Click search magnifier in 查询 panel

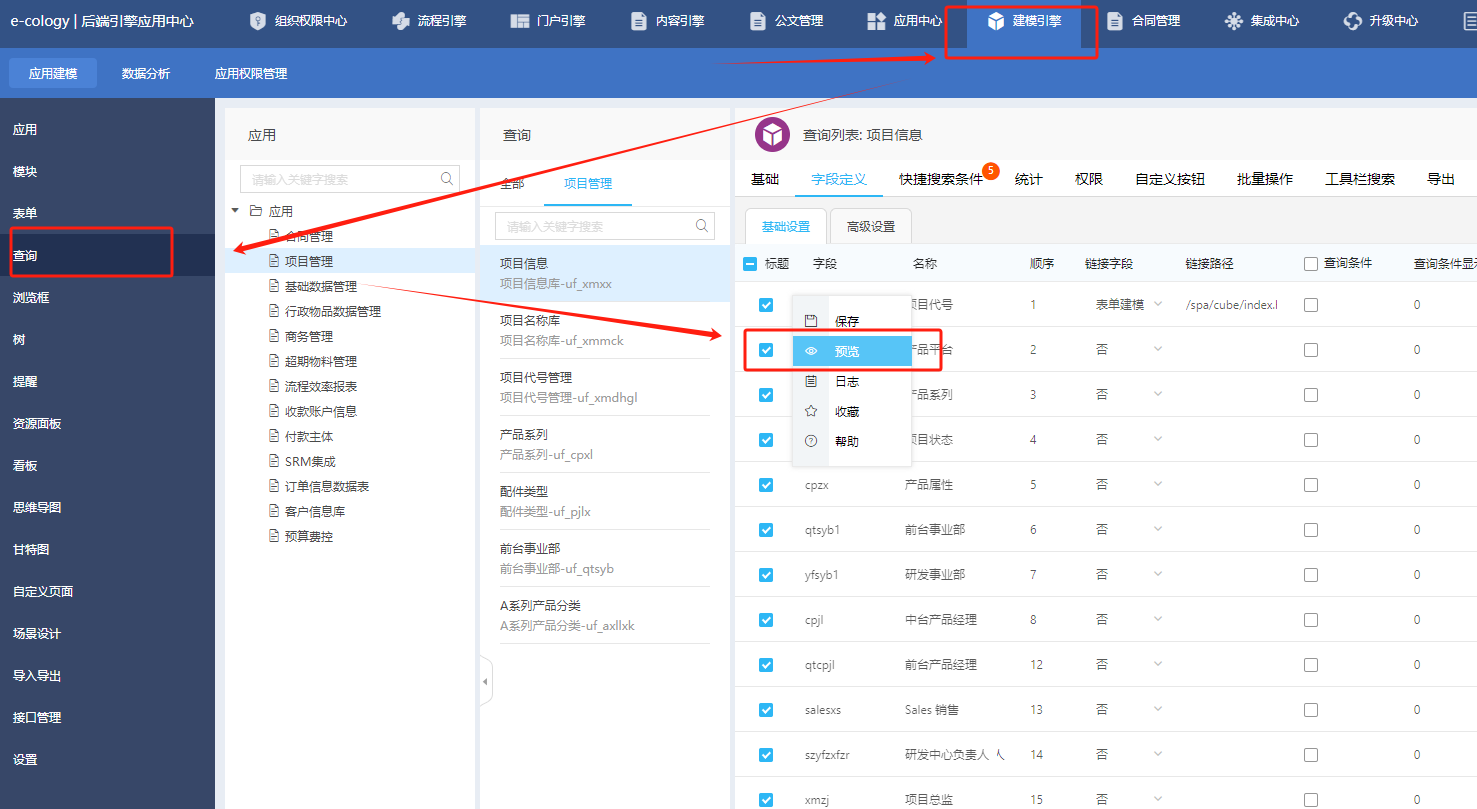click(702, 226)
